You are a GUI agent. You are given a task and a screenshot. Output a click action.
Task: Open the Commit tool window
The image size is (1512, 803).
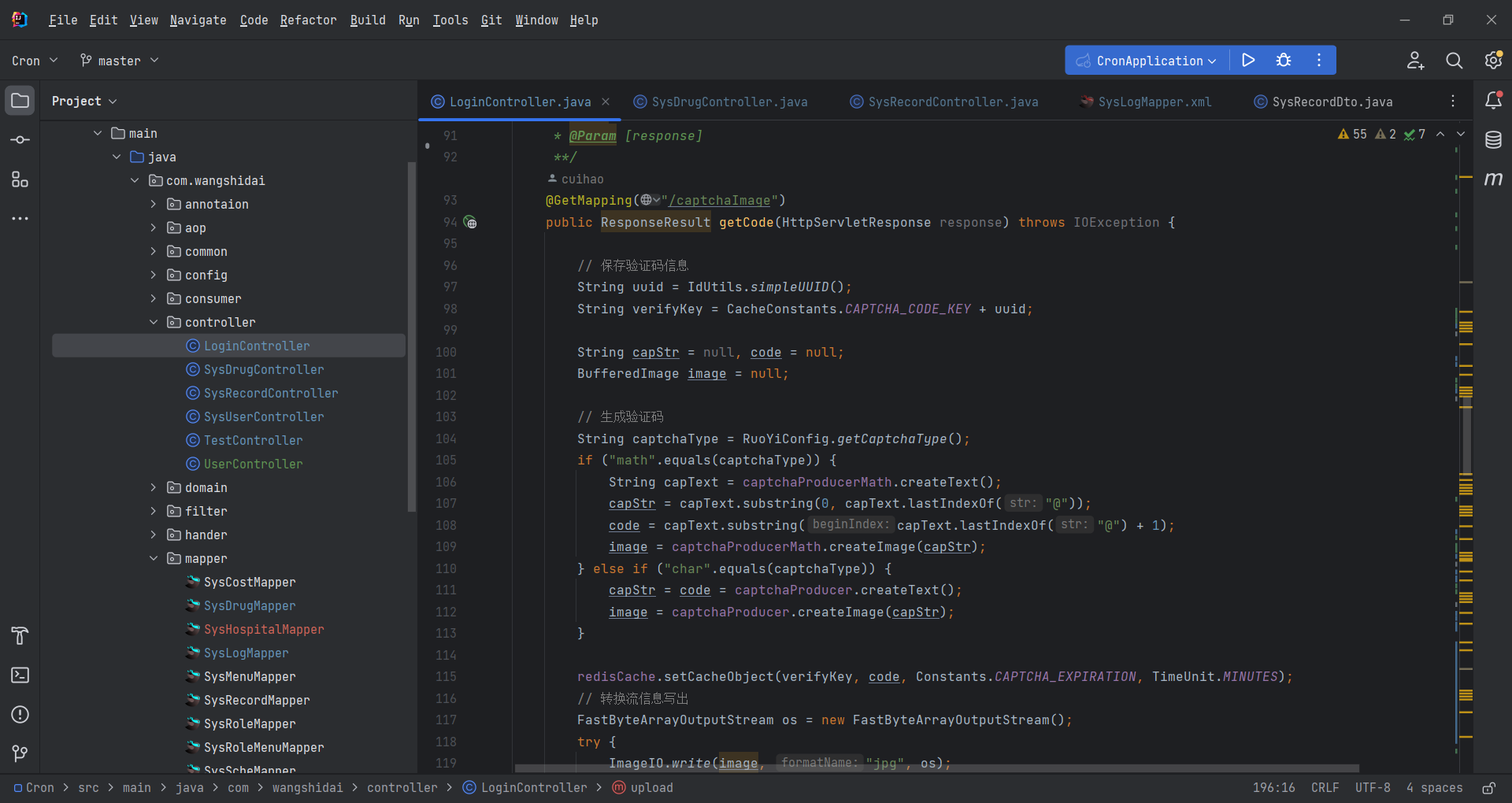(x=20, y=140)
